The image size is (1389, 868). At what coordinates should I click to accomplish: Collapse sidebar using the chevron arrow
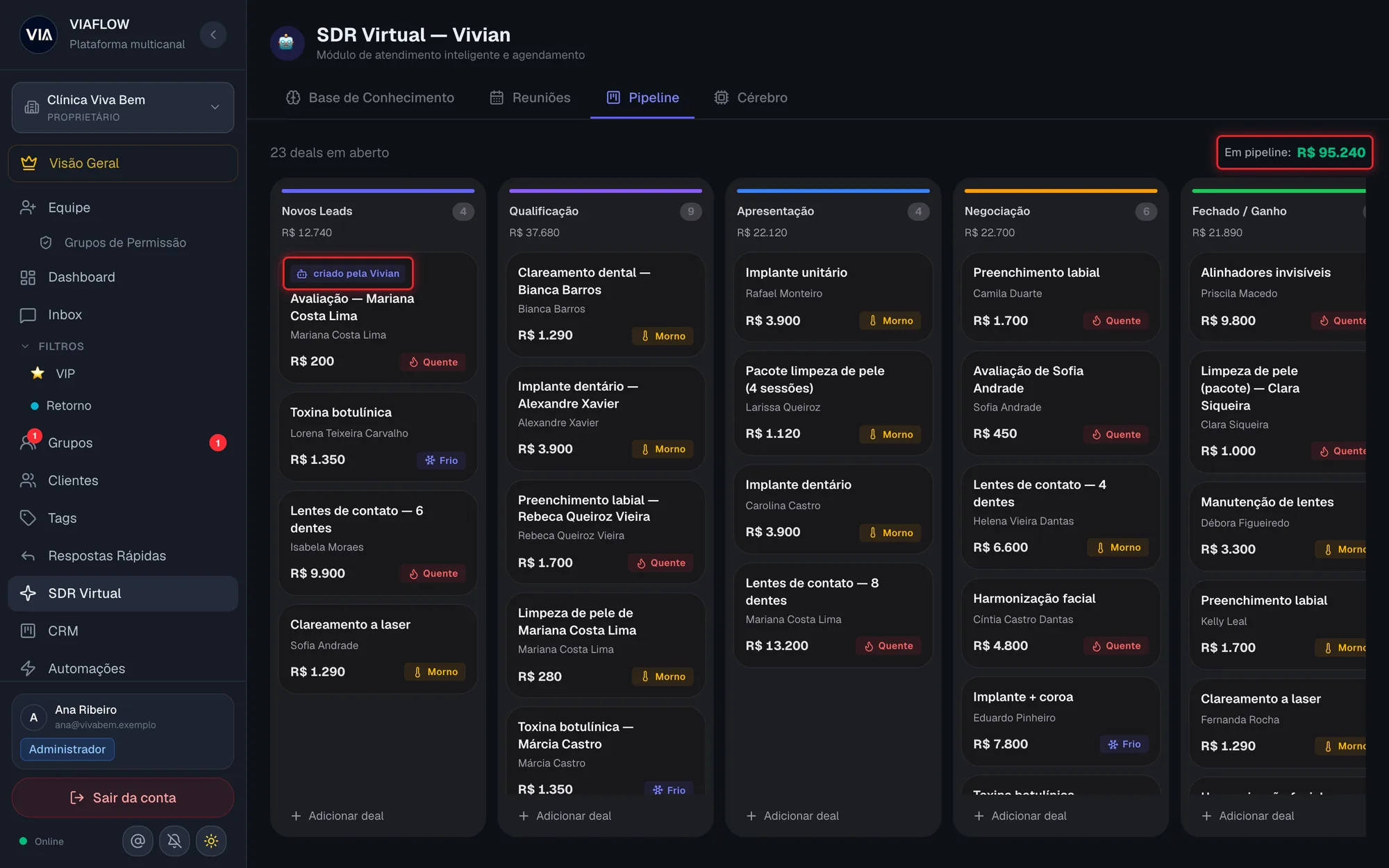pyautogui.click(x=213, y=34)
